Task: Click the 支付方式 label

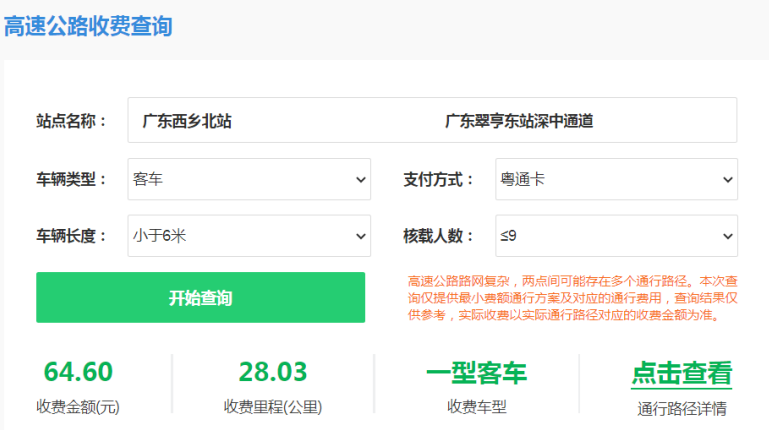Action: coord(439,180)
